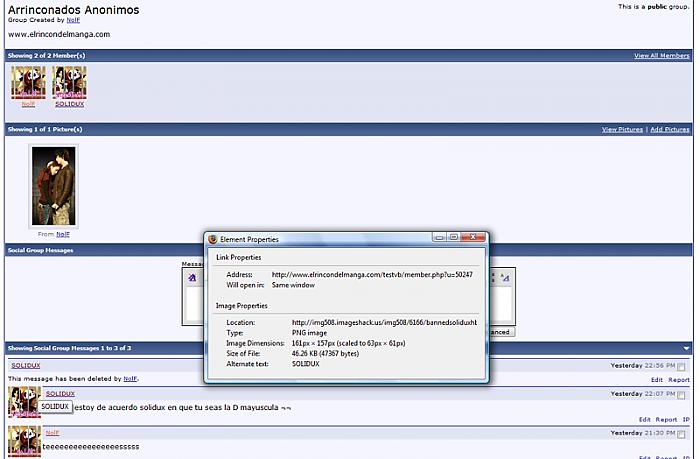Select the checkbox for the 22:07 PM message
Screen dimensions: 700x459
click(x=682, y=395)
